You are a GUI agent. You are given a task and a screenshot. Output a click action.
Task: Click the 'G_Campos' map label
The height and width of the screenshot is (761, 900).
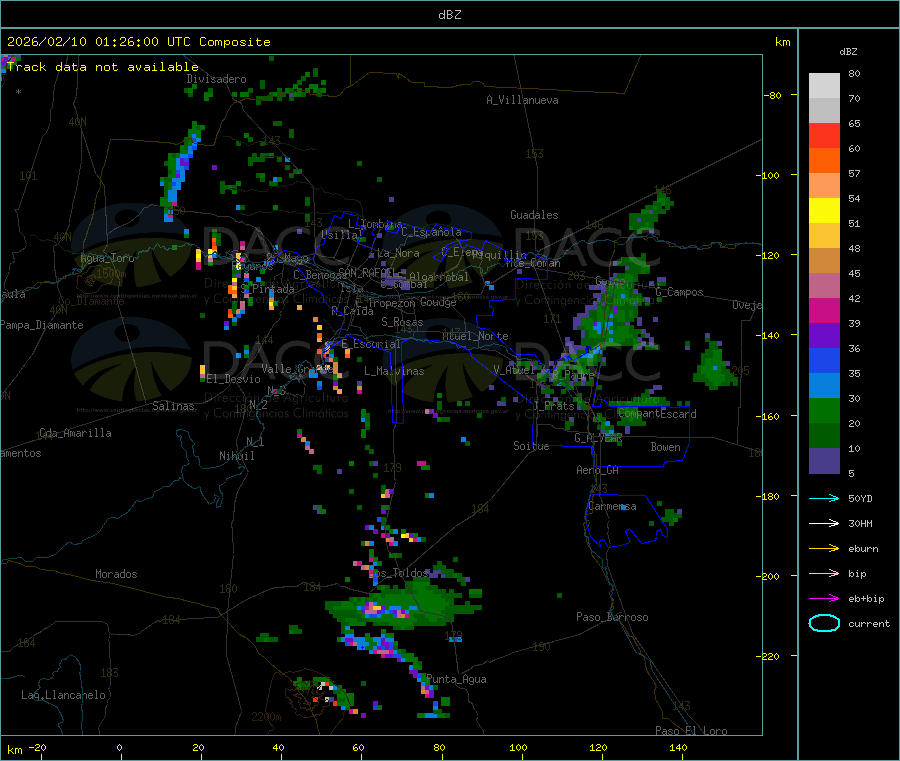point(680,292)
